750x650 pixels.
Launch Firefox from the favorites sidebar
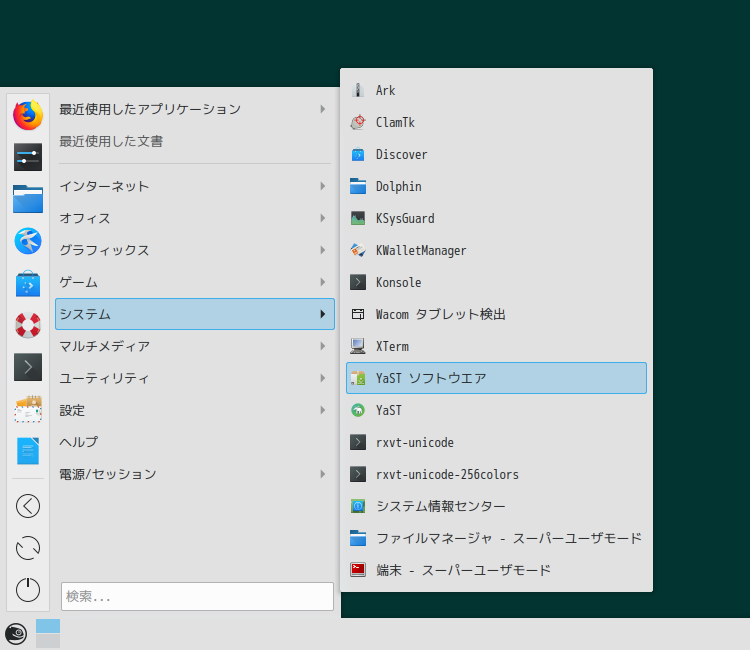pyautogui.click(x=28, y=115)
